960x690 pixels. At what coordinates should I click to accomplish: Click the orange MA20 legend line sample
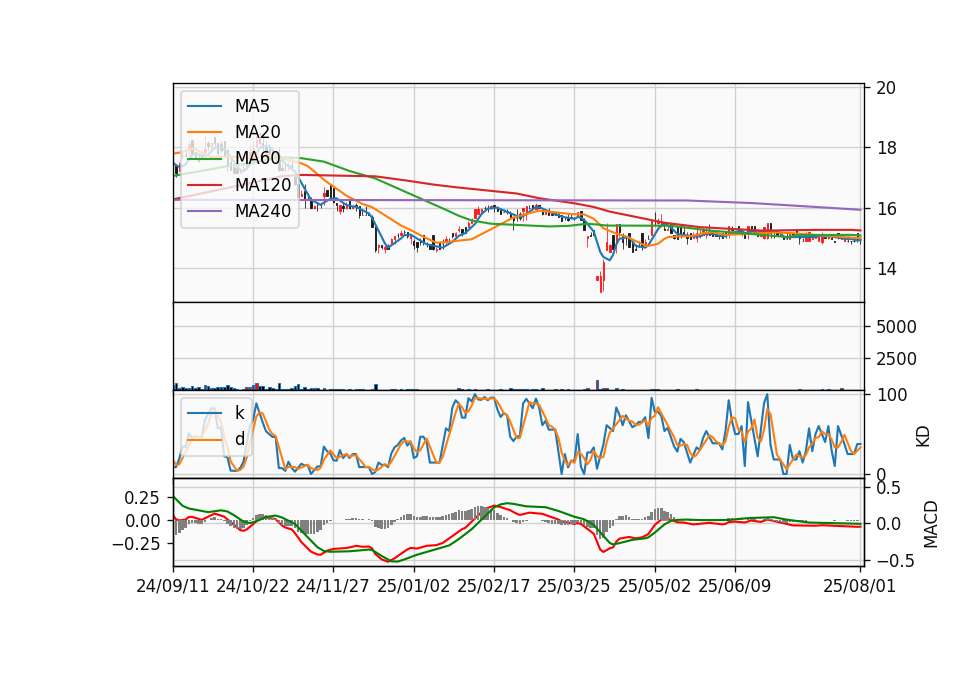click(204, 132)
